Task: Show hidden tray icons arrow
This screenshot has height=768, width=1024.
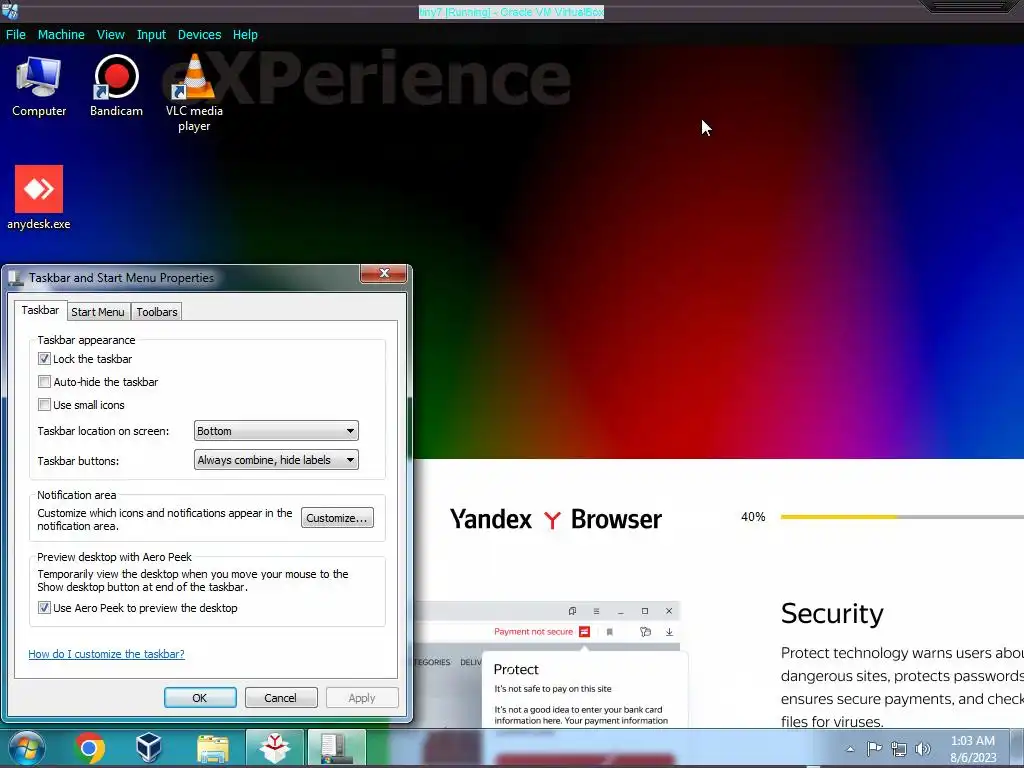Action: pyautogui.click(x=850, y=749)
